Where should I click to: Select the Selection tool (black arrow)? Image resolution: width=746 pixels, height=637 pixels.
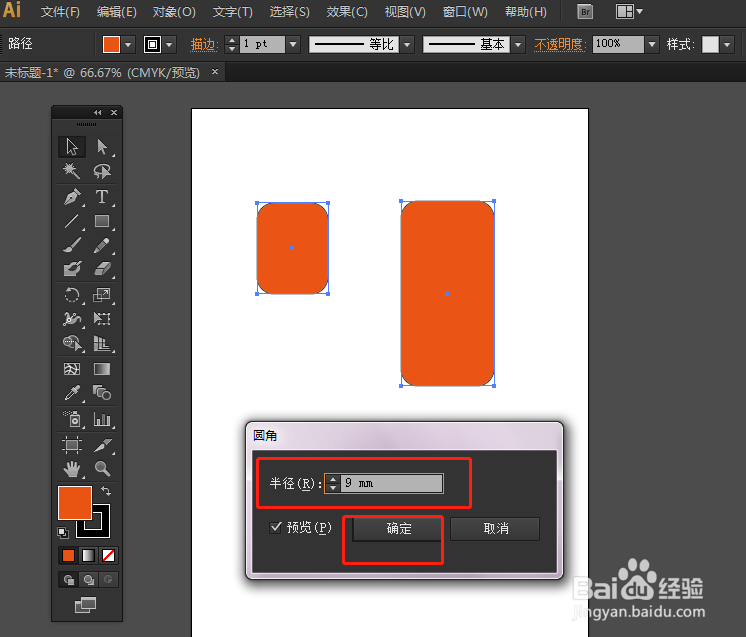(x=72, y=147)
